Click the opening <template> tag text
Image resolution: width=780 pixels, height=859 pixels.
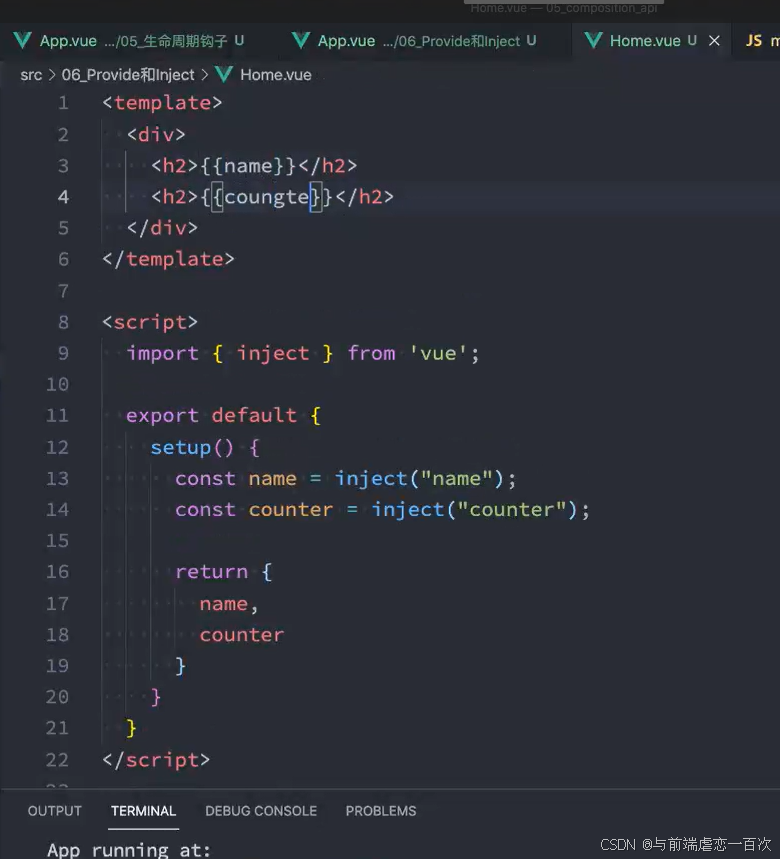(x=162, y=103)
